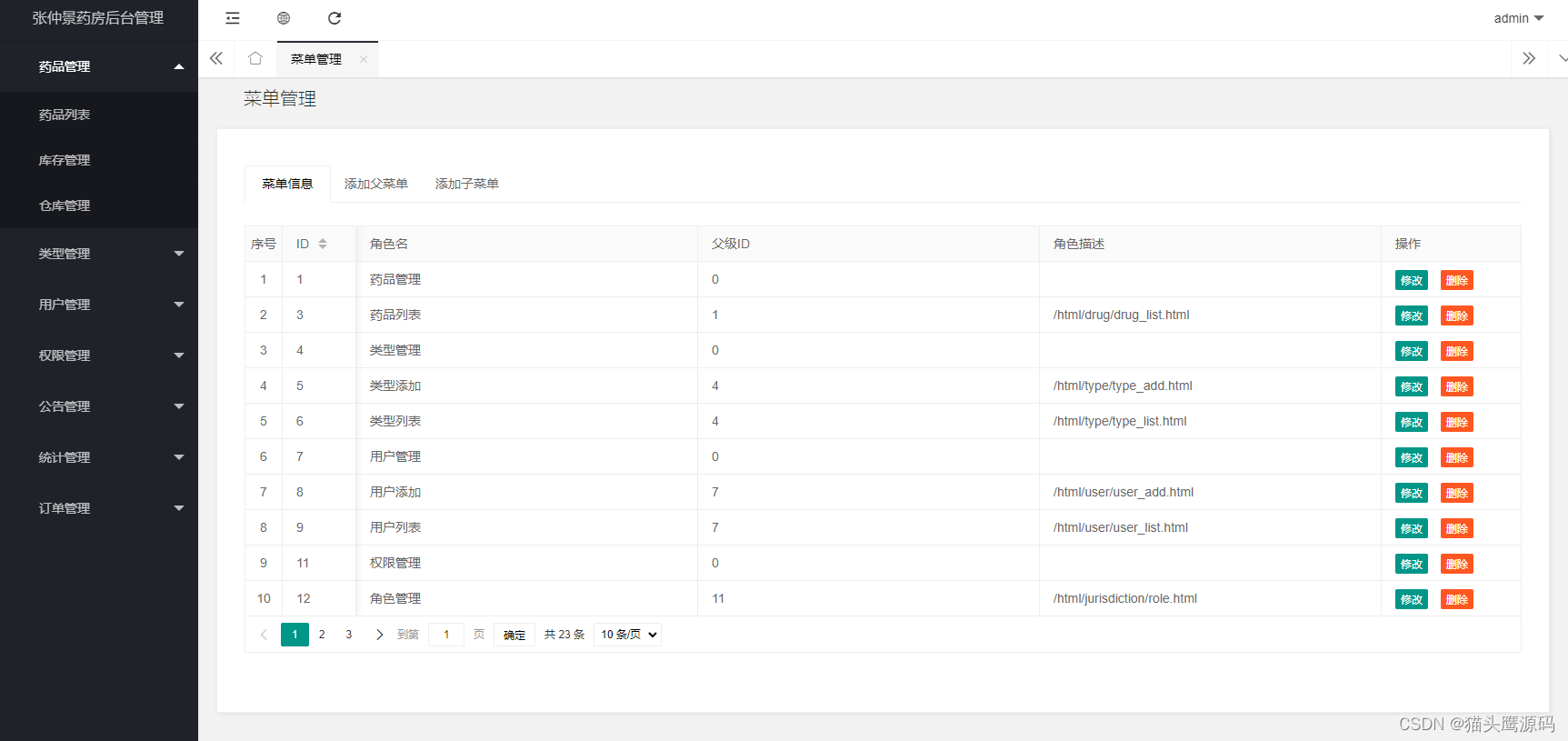Switch to the 菜单信息 tab

pyautogui.click(x=287, y=184)
